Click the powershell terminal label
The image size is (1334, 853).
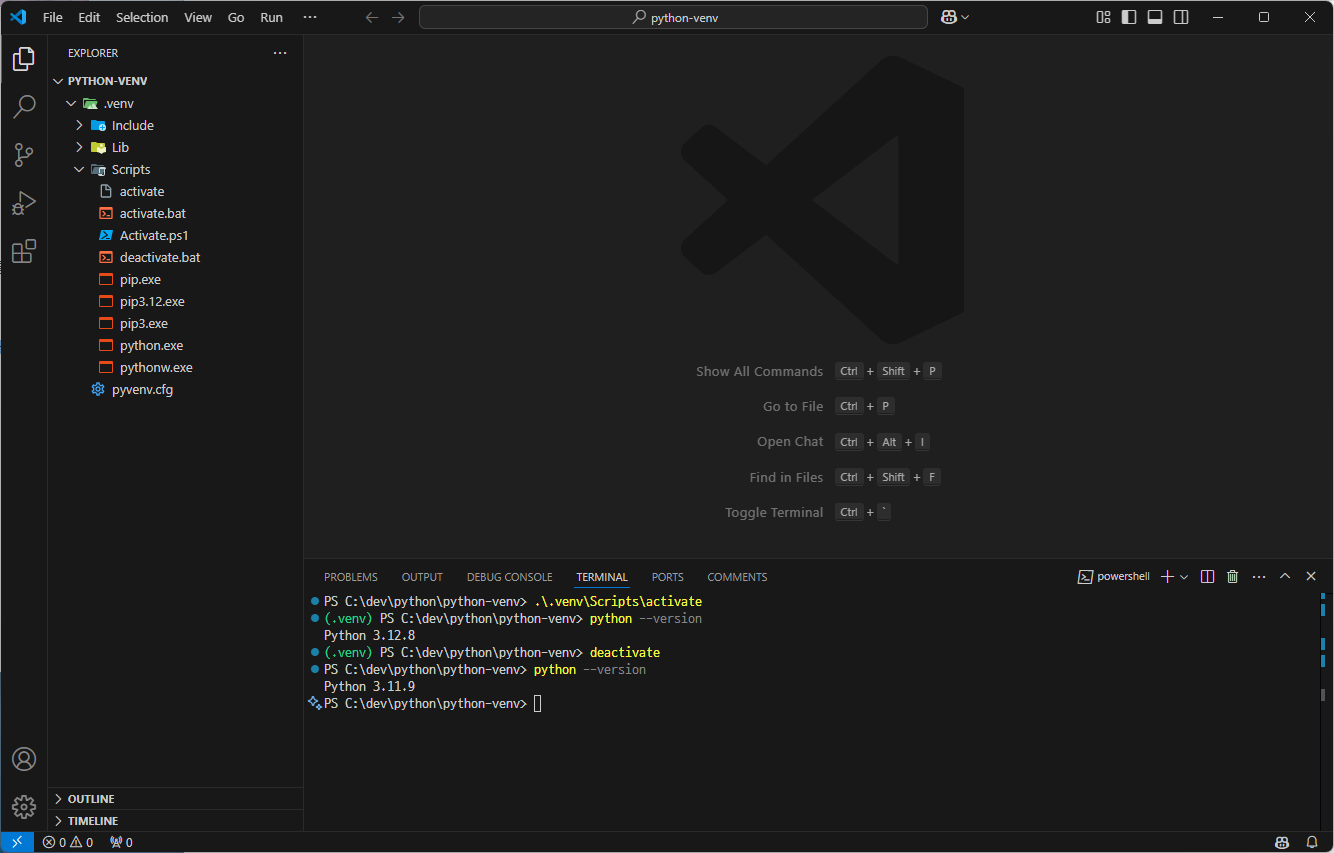point(1114,577)
